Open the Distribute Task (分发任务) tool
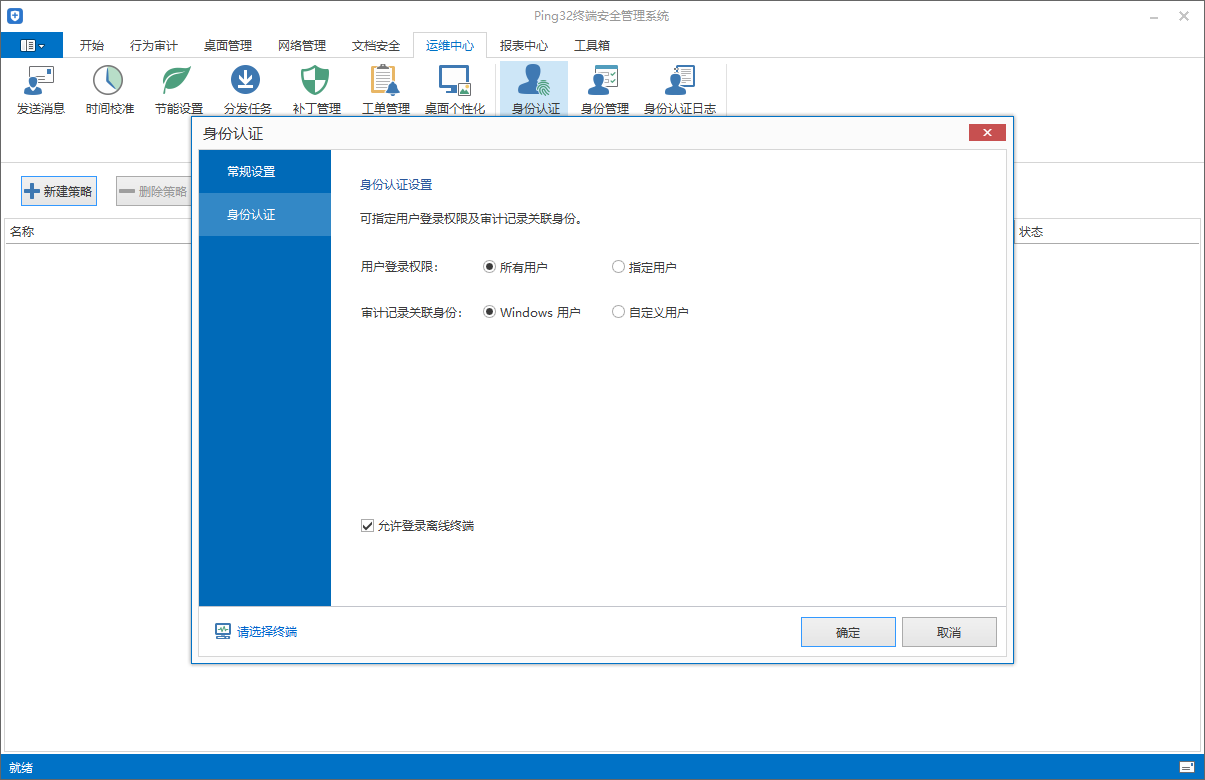1205x780 pixels. pos(247,90)
